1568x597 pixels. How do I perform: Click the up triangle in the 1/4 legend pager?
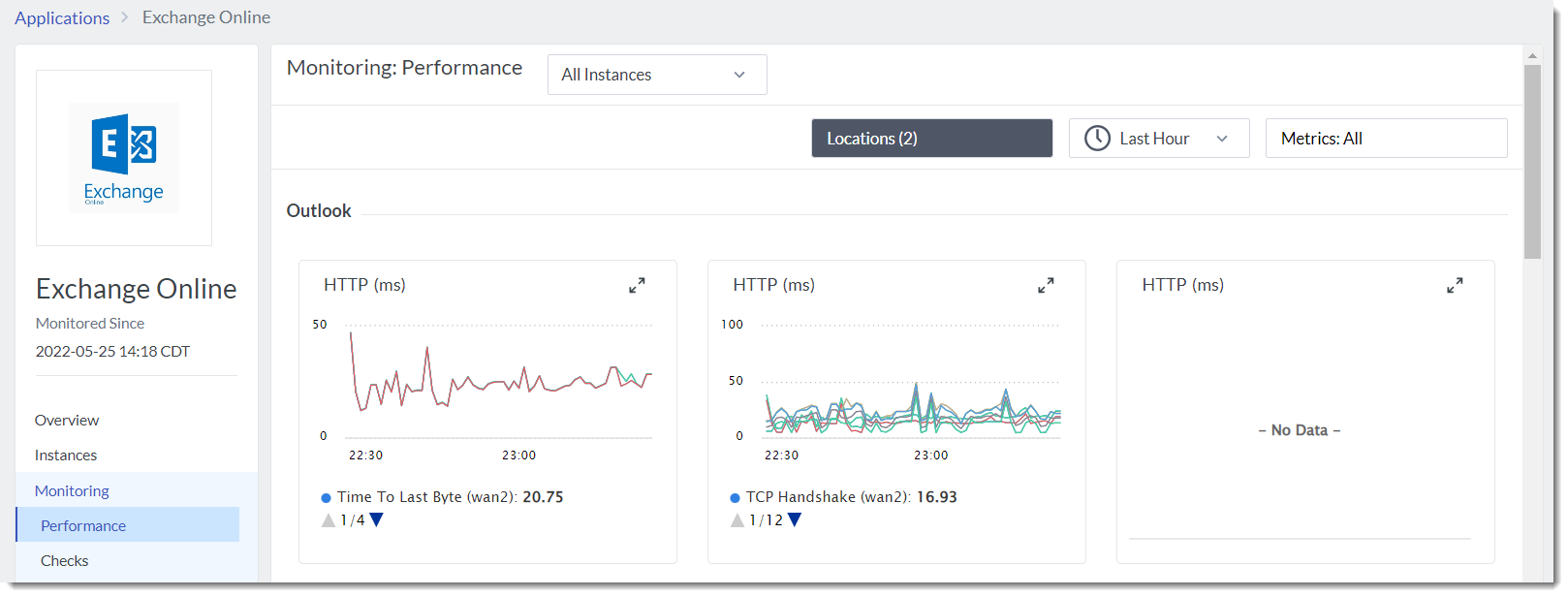(329, 520)
